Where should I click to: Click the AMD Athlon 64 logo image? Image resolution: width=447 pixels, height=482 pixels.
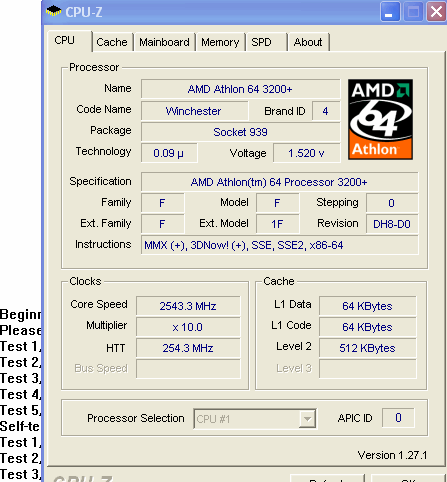point(380,119)
